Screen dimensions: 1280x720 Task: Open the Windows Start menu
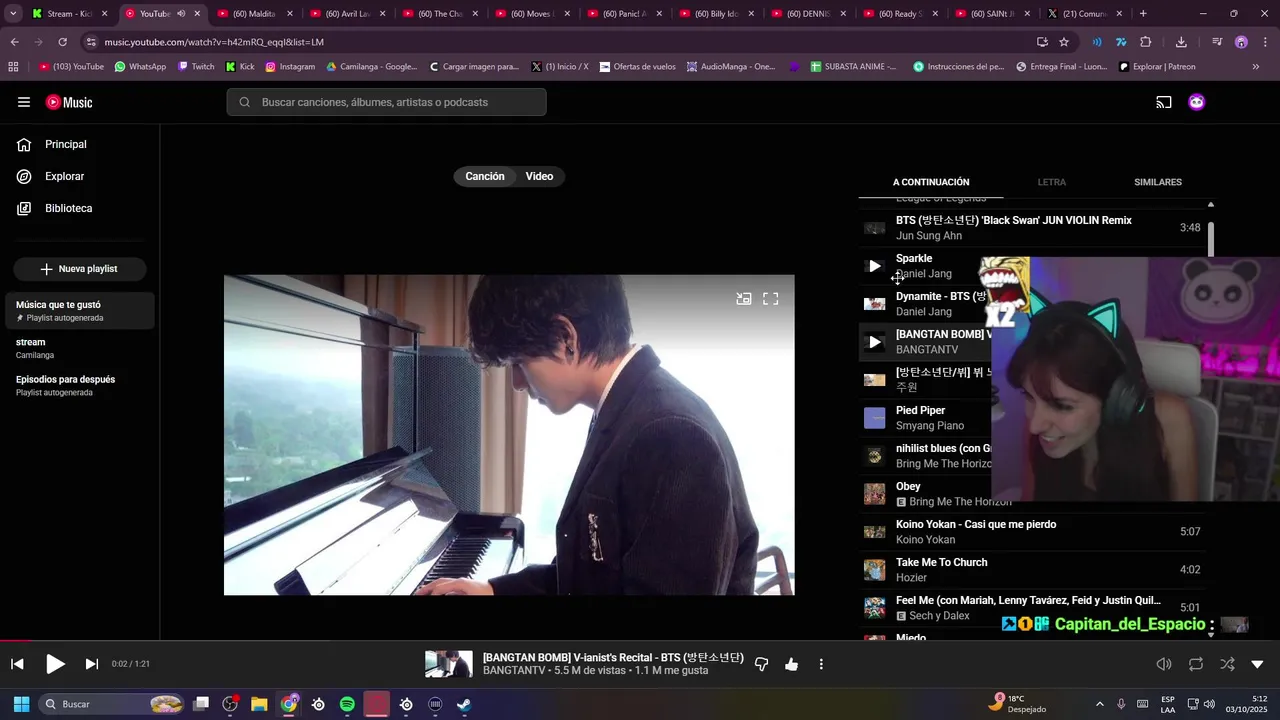(21, 704)
